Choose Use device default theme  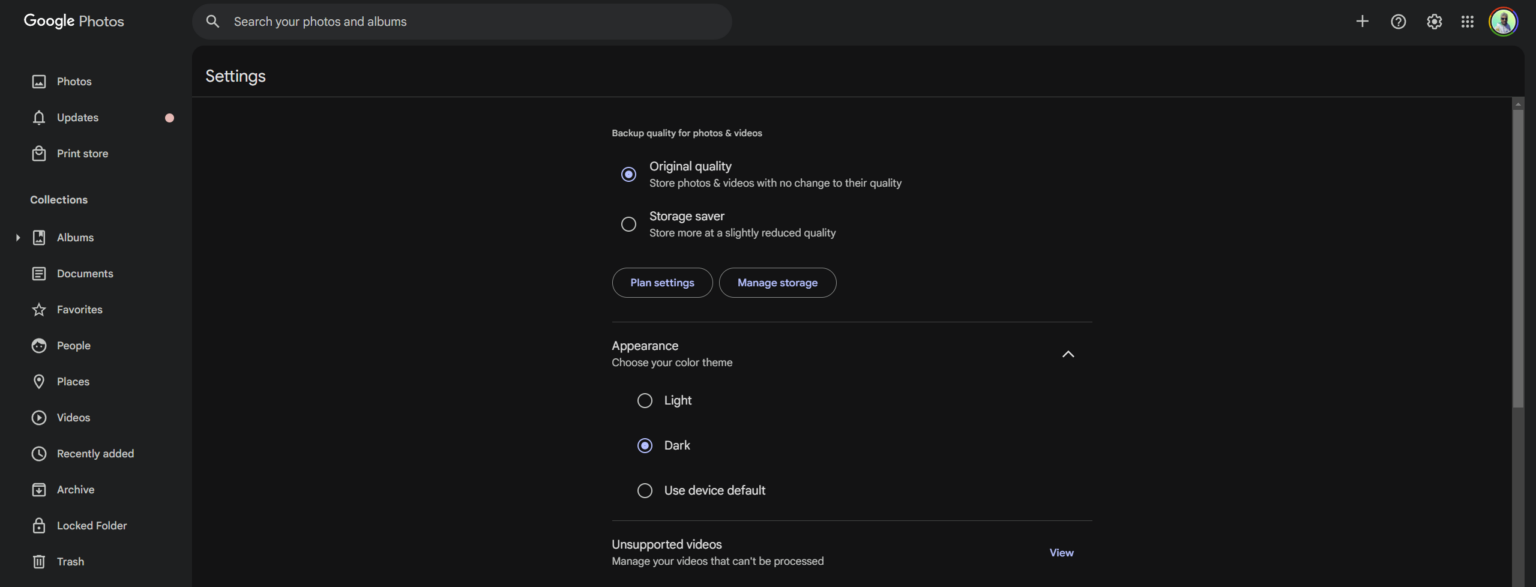tap(645, 490)
